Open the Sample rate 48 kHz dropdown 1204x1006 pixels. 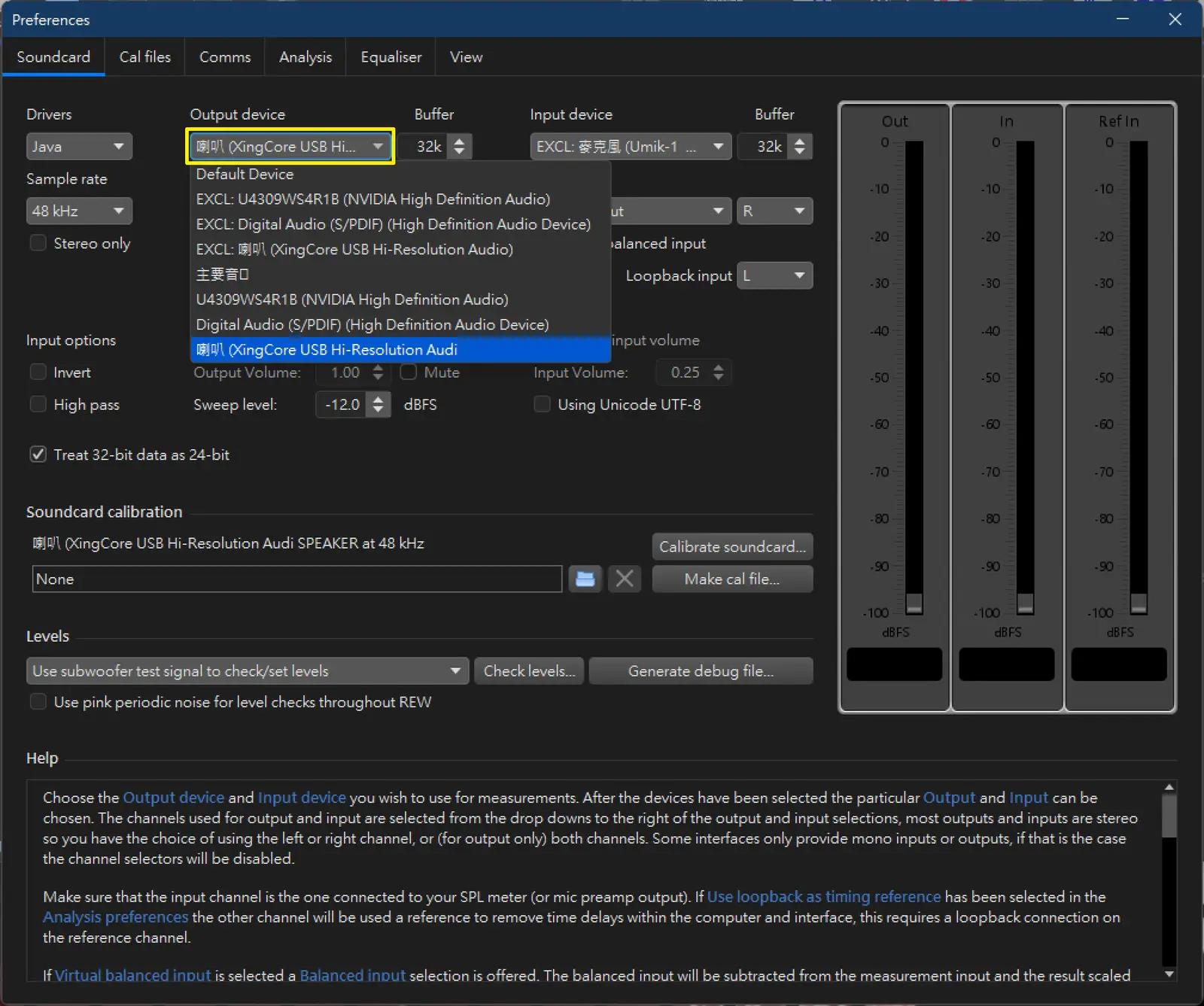tap(79, 211)
